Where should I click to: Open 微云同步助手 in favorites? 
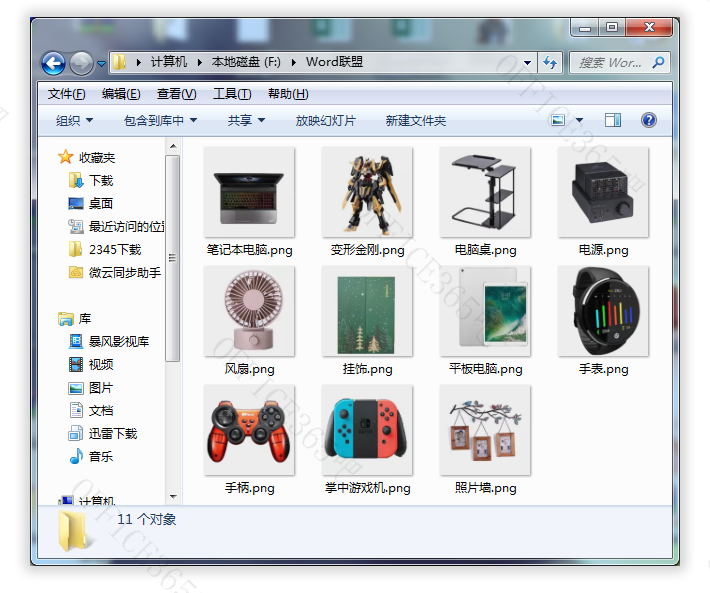click(x=115, y=273)
